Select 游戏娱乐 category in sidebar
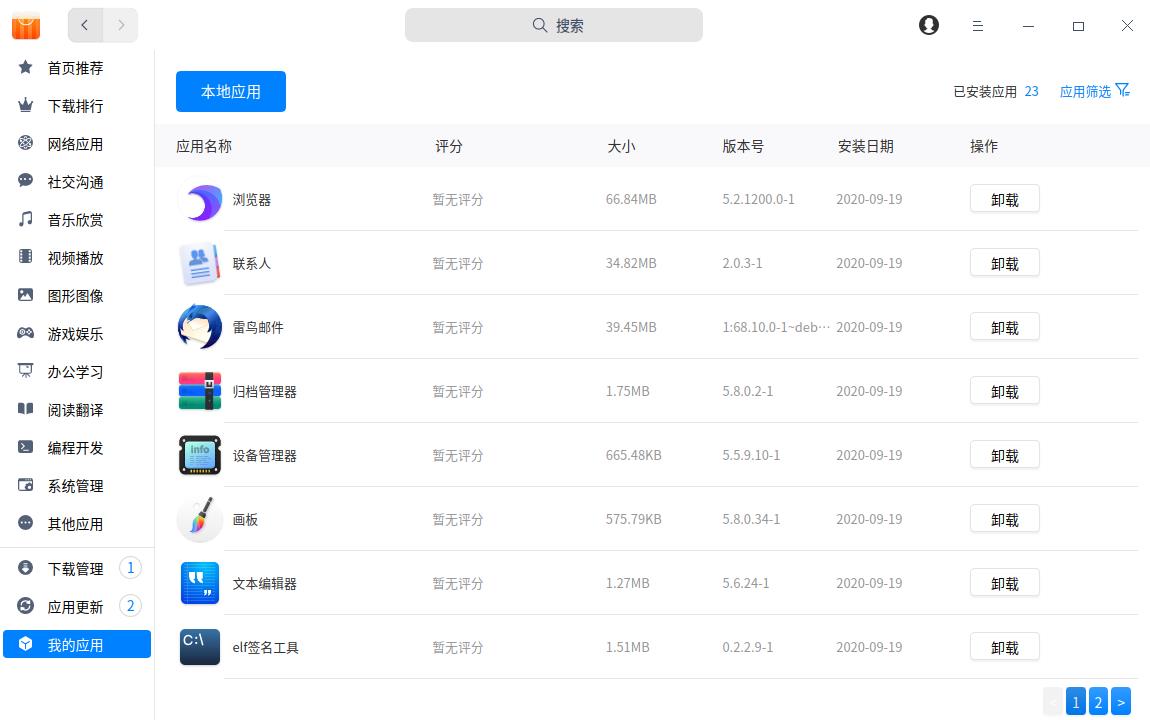1150x720 pixels. pos(75,334)
